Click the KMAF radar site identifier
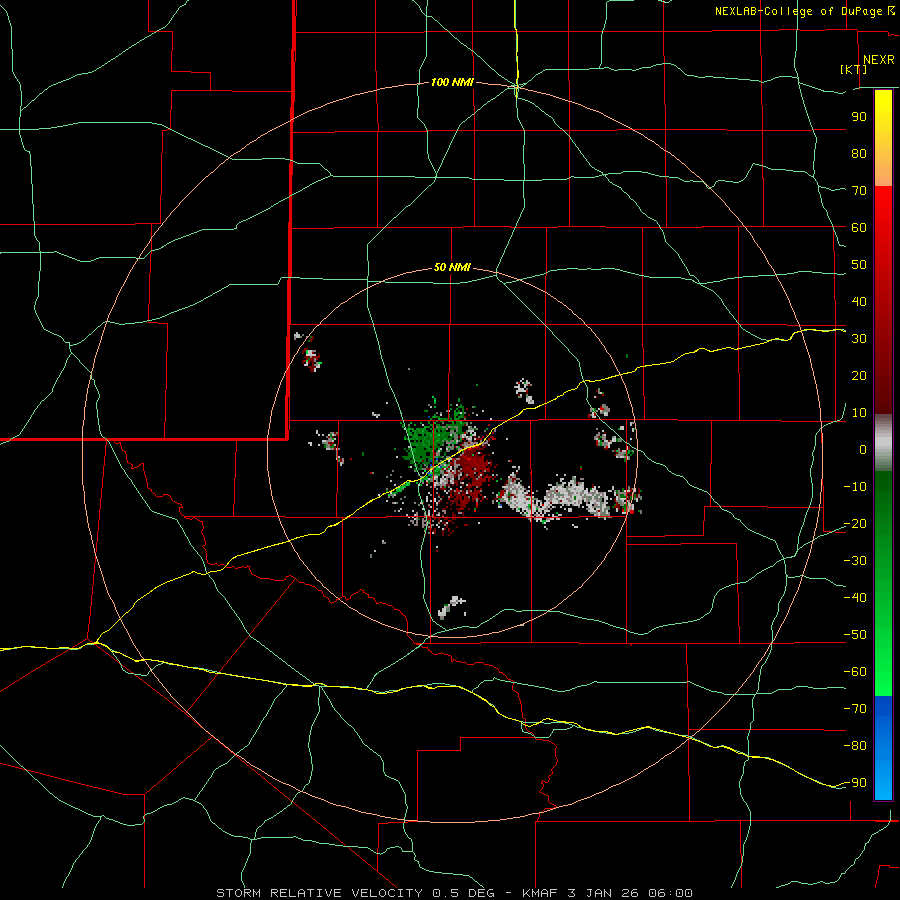 (x=541, y=893)
